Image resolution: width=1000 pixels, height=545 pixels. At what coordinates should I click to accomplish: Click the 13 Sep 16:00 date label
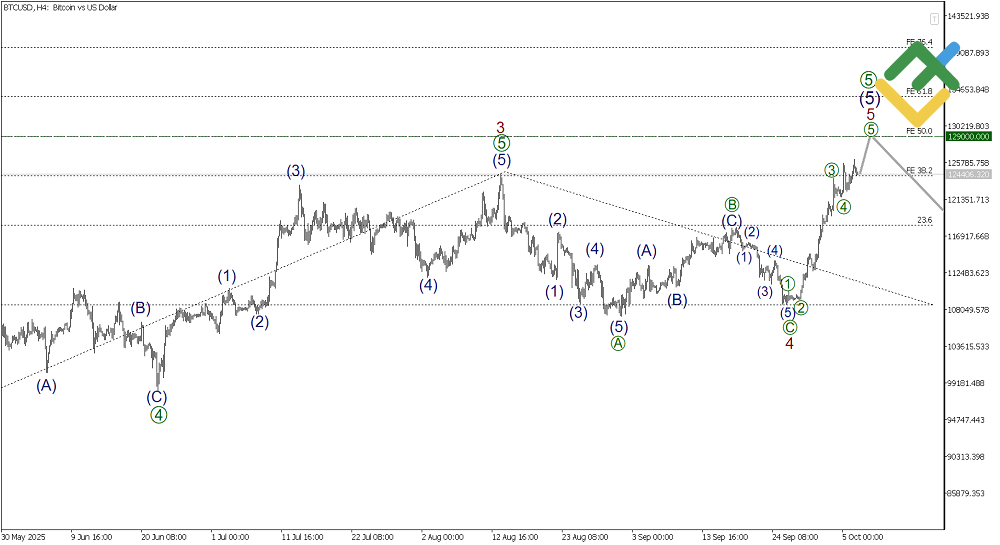coord(725,537)
